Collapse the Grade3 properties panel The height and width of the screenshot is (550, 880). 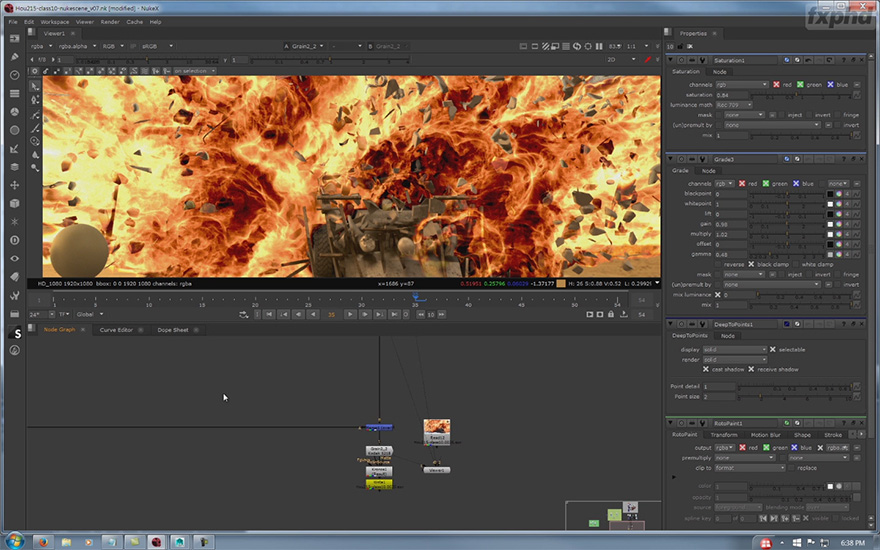coord(670,159)
